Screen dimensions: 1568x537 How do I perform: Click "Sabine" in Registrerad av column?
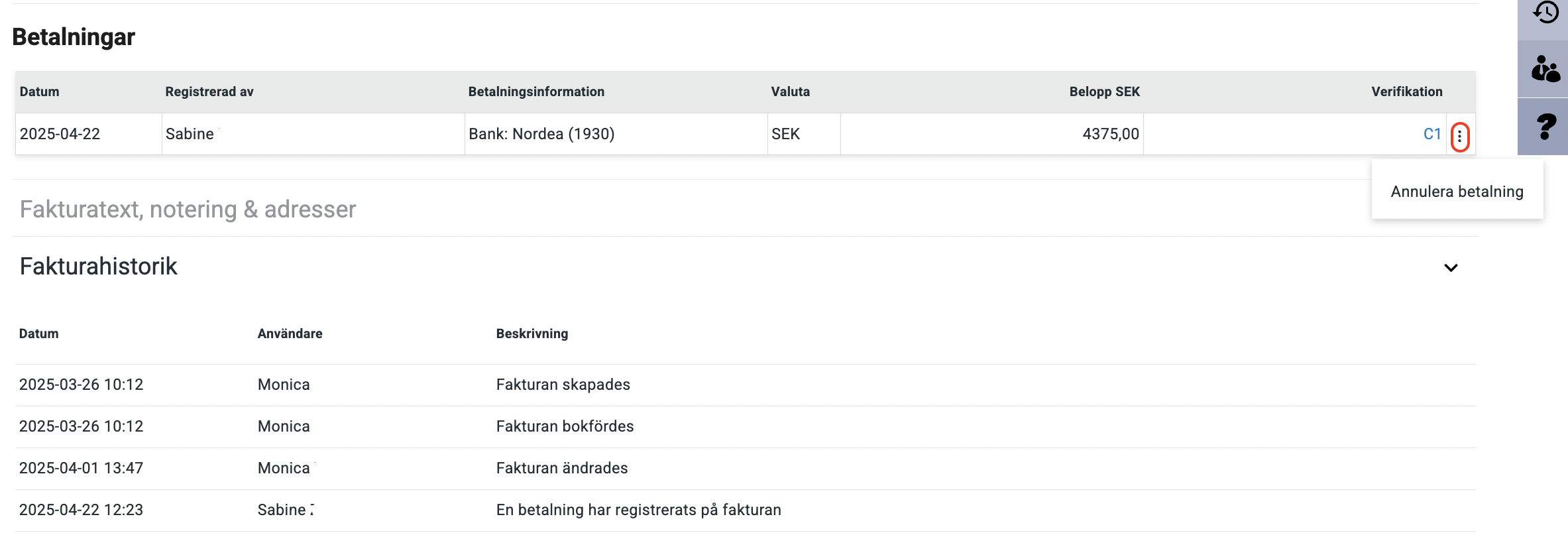[193, 134]
